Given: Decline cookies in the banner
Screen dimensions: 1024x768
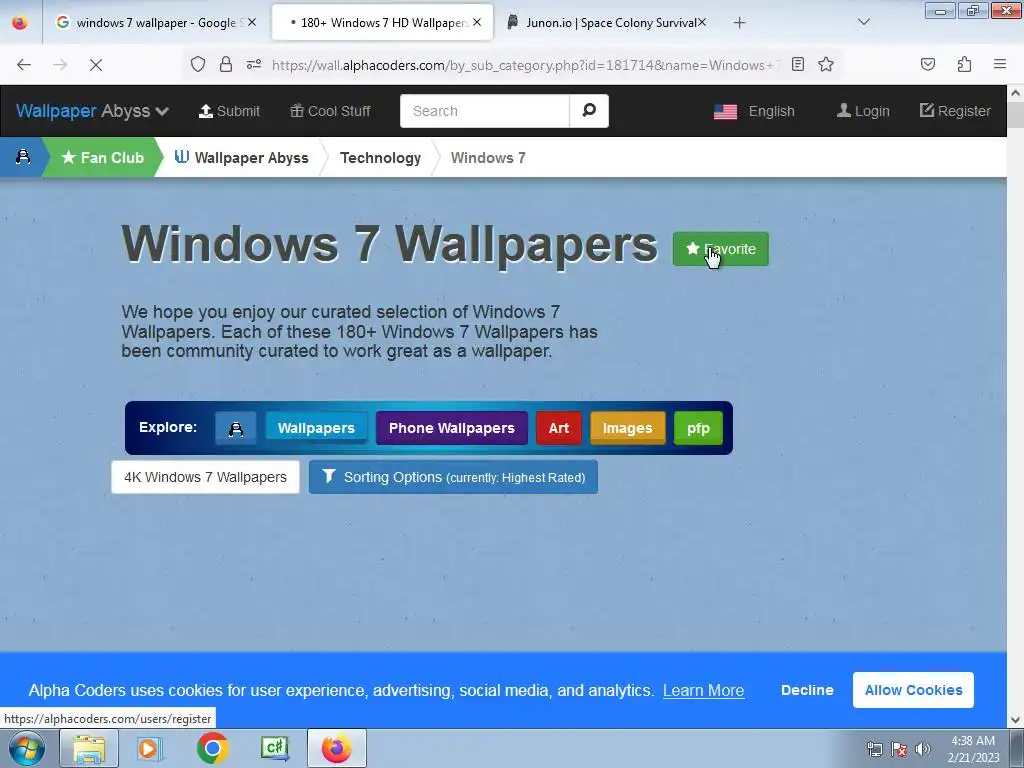Looking at the screenshot, I should click(807, 690).
